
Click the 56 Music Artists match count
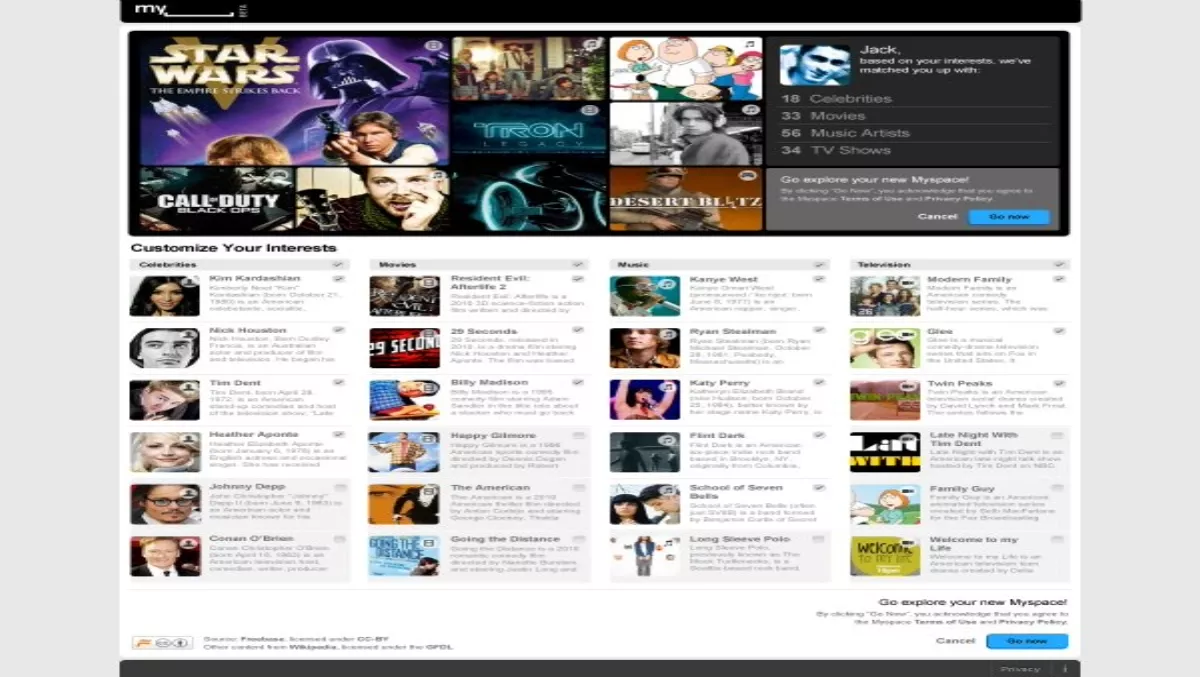coord(845,133)
